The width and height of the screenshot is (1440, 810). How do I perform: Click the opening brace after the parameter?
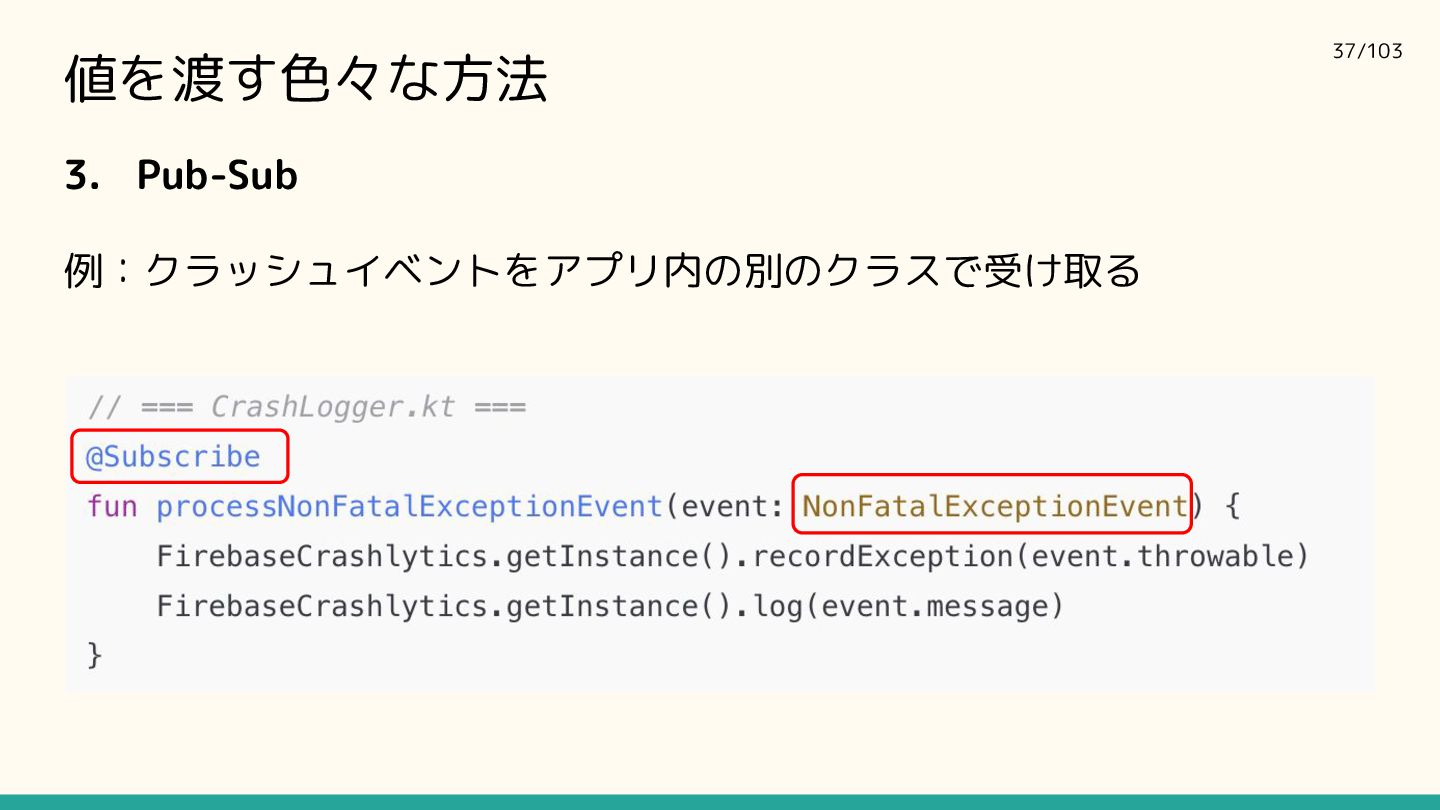(x=1232, y=506)
